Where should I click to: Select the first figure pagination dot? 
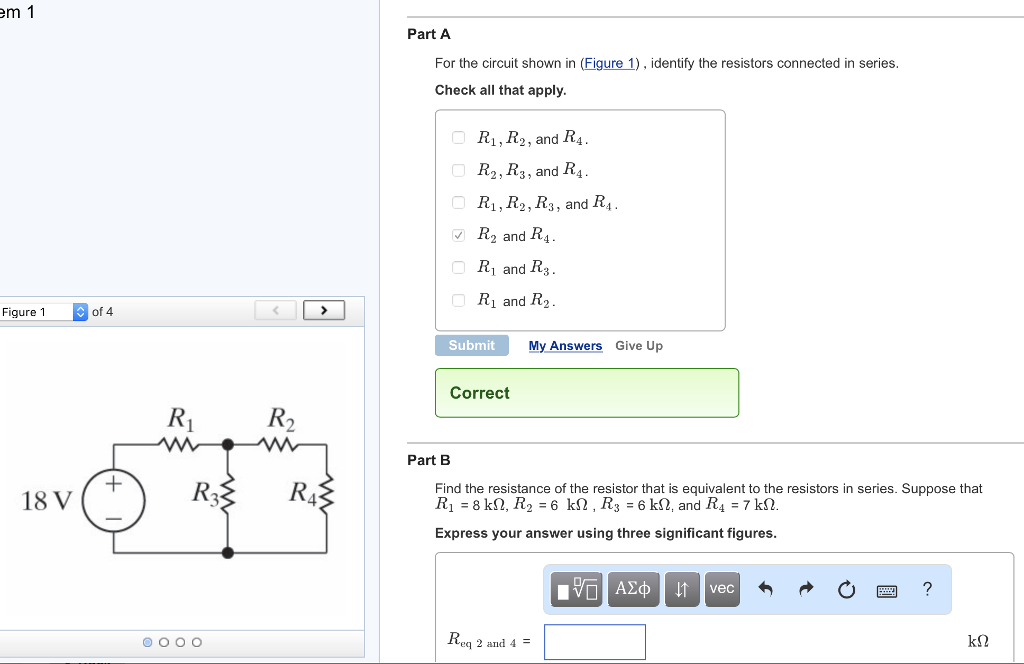pyautogui.click(x=148, y=642)
